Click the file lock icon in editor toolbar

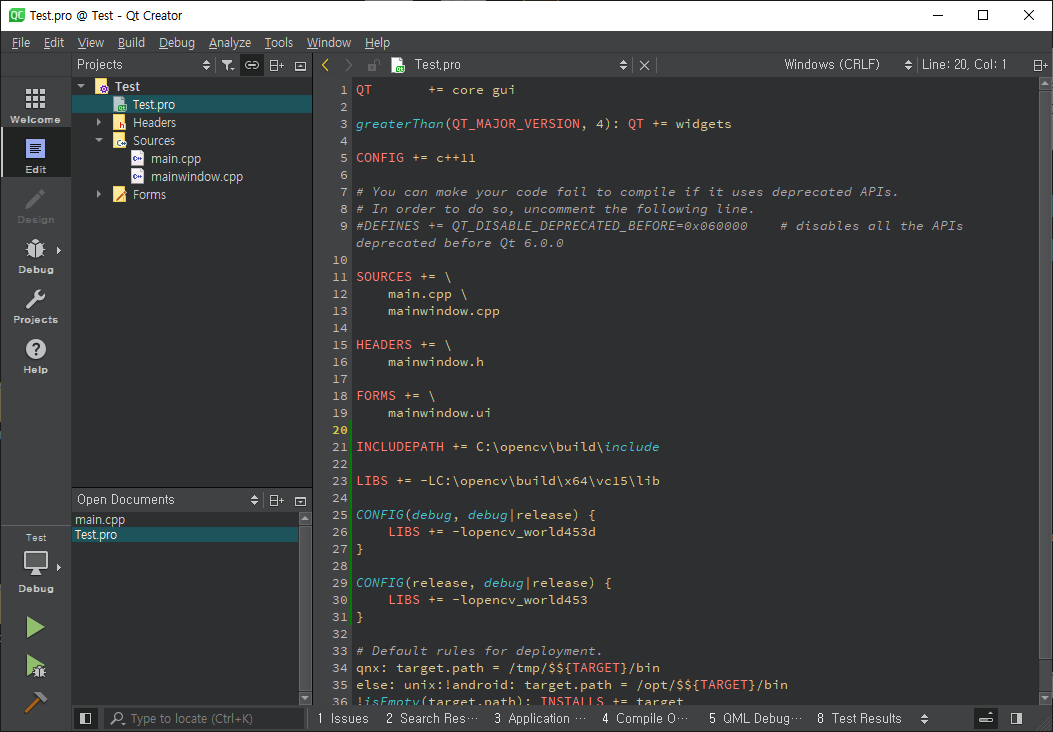tap(373, 65)
